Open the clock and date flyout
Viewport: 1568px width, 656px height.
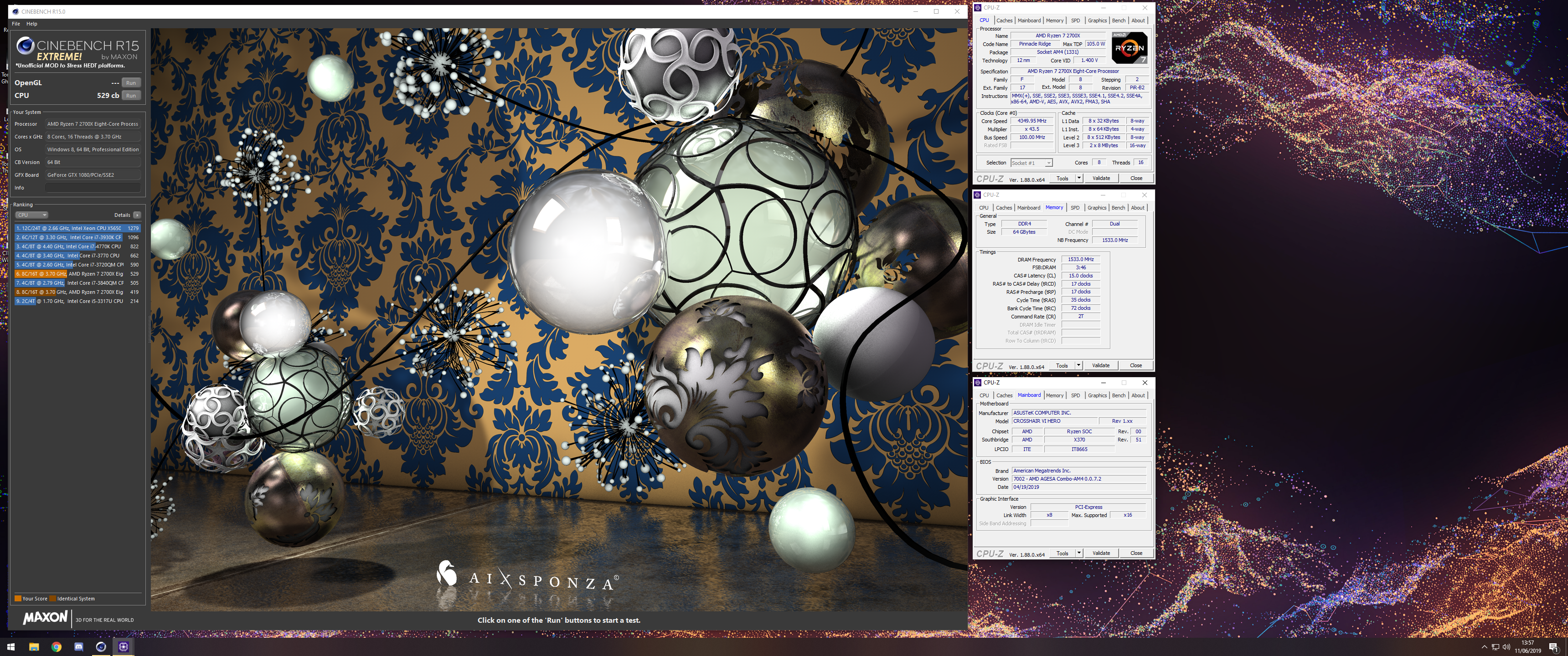pos(1528,647)
